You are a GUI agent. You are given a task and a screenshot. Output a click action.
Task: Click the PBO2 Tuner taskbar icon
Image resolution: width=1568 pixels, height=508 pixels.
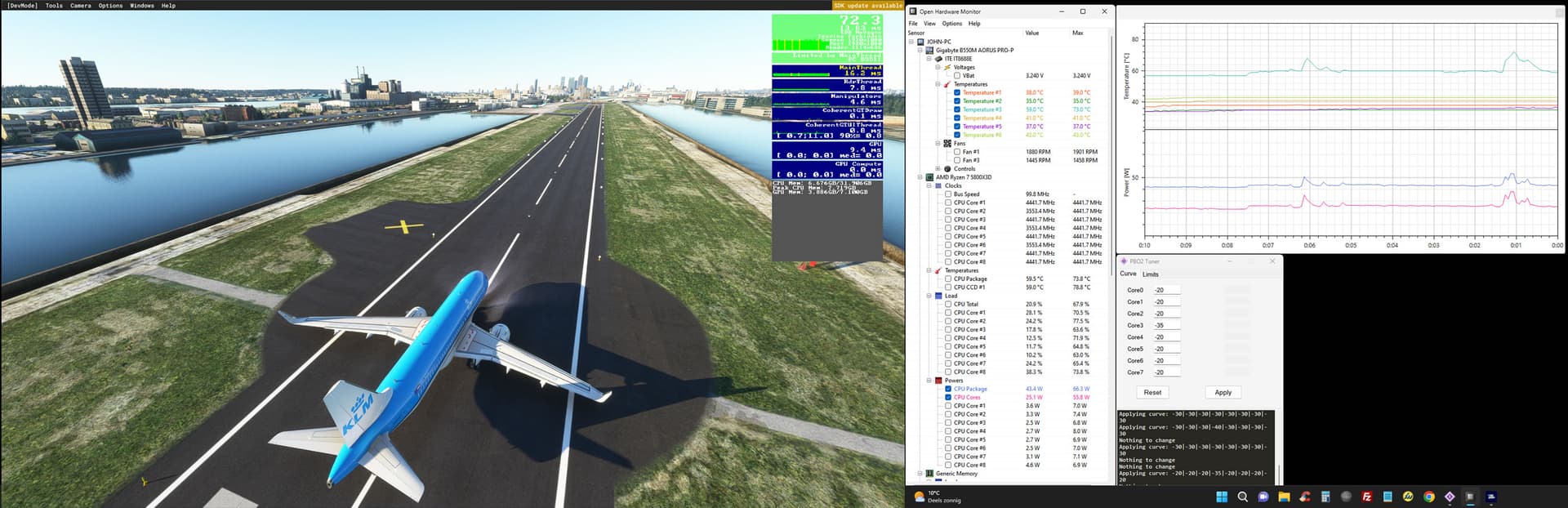1450,497
